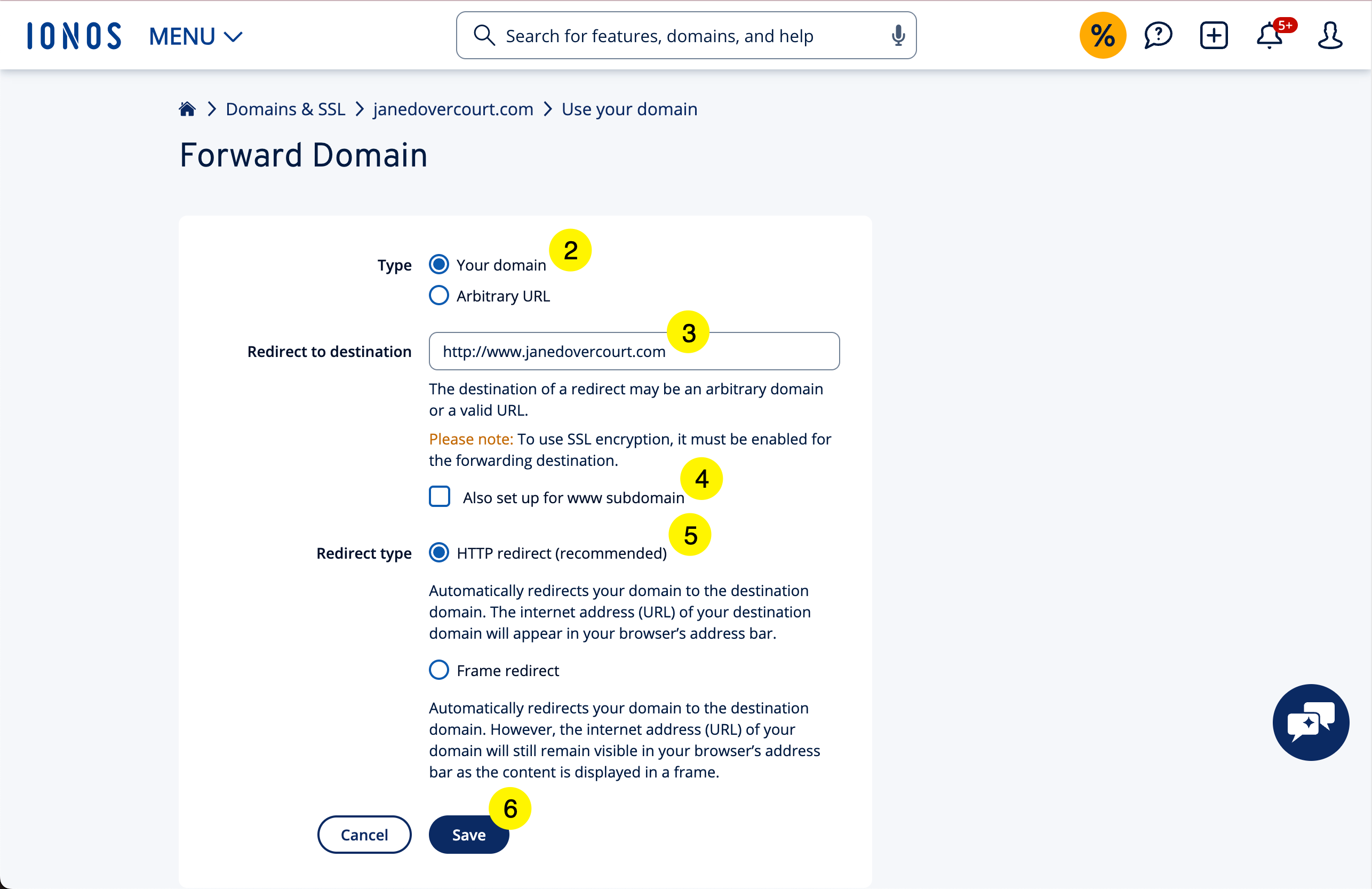The image size is (1372, 889).
Task: Open the AI chat assistant bubble
Action: pyautogui.click(x=1310, y=723)
